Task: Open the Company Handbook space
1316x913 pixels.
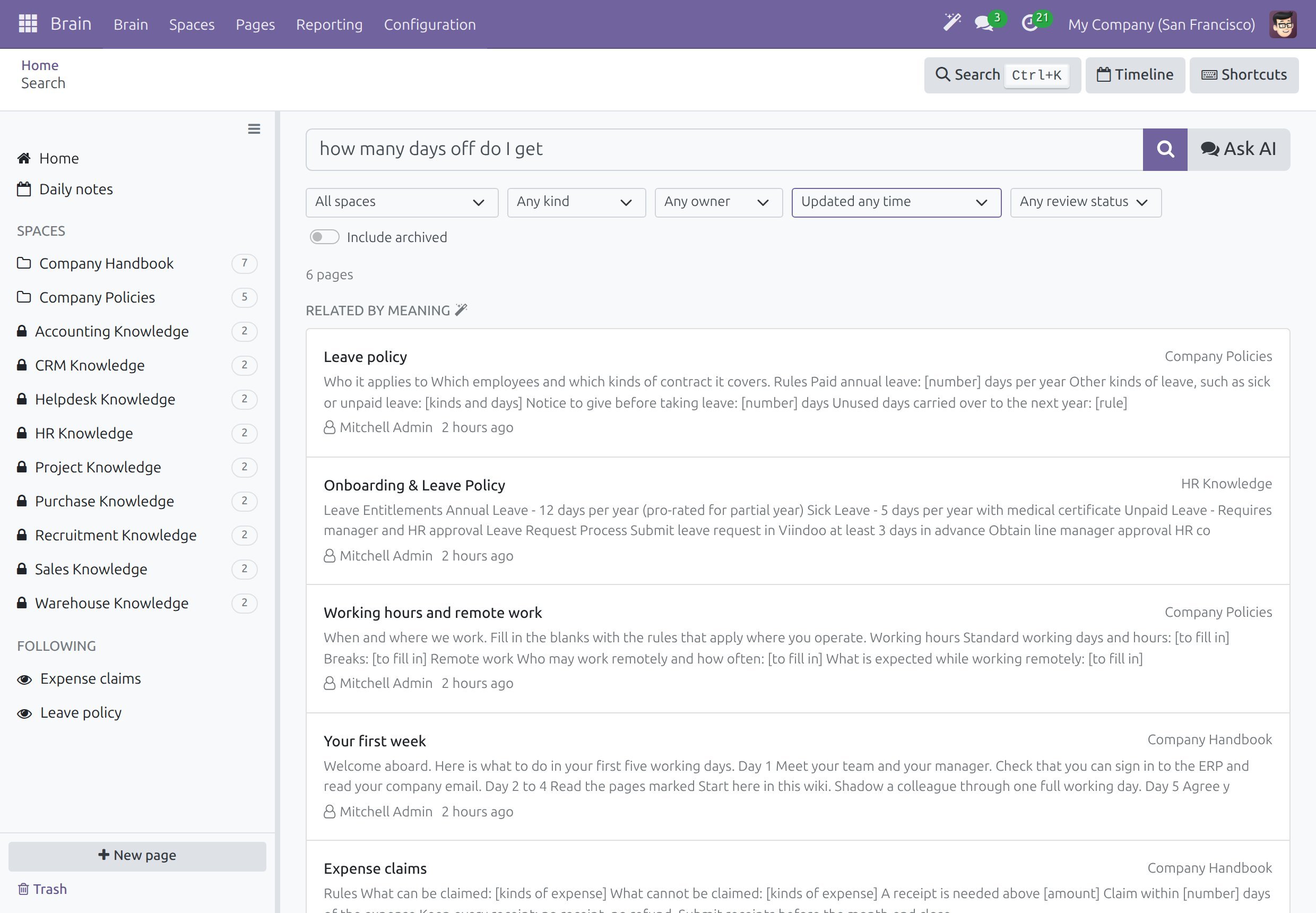Action: [137, 263]
